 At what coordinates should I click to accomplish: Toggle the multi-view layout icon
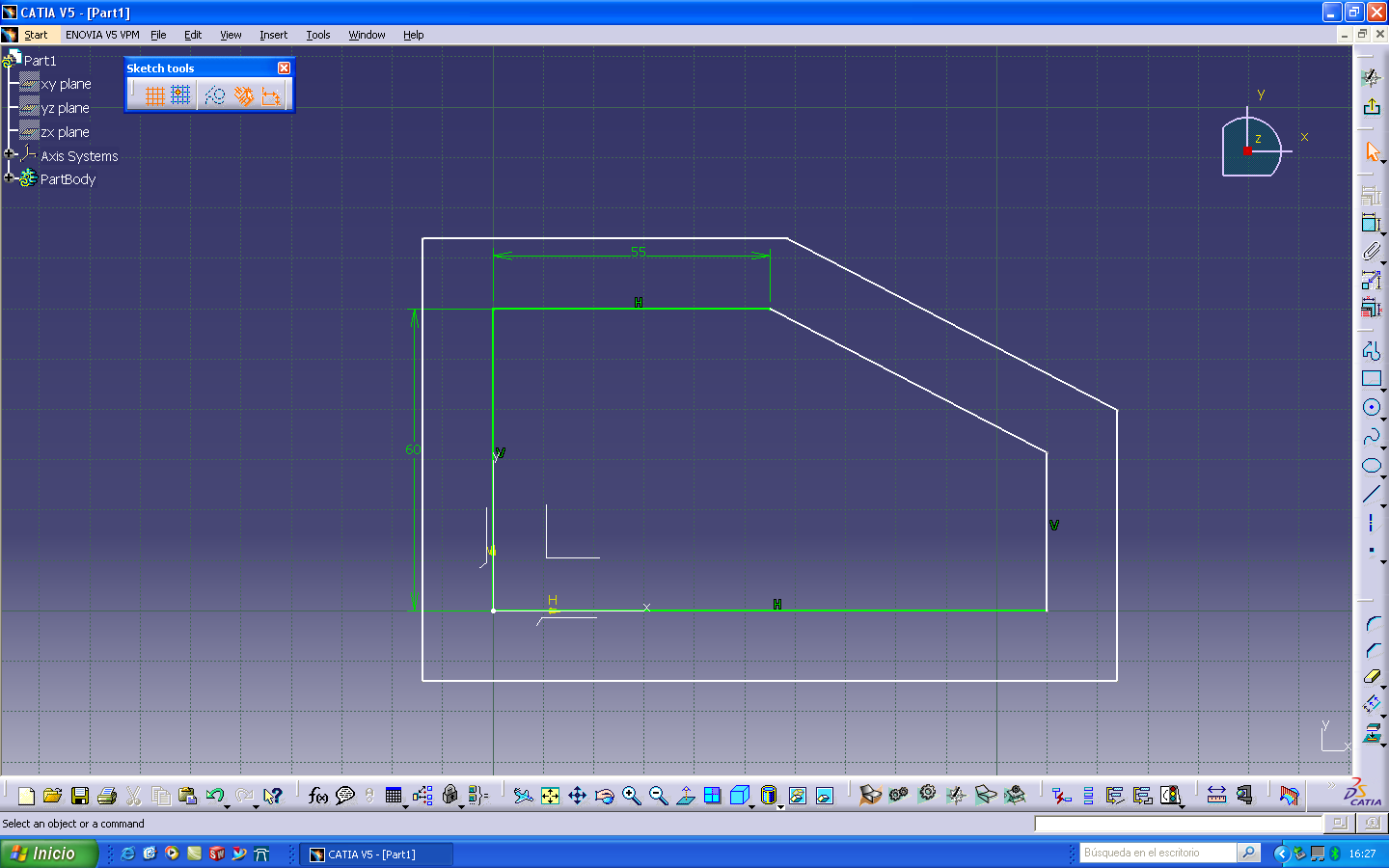[x=712, y=796]
